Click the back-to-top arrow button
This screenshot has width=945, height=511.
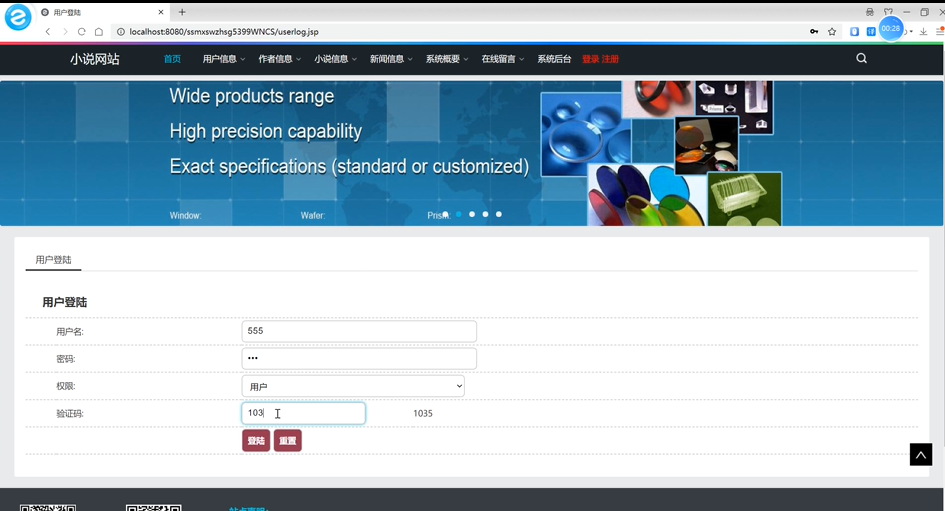tap(921, 455)
